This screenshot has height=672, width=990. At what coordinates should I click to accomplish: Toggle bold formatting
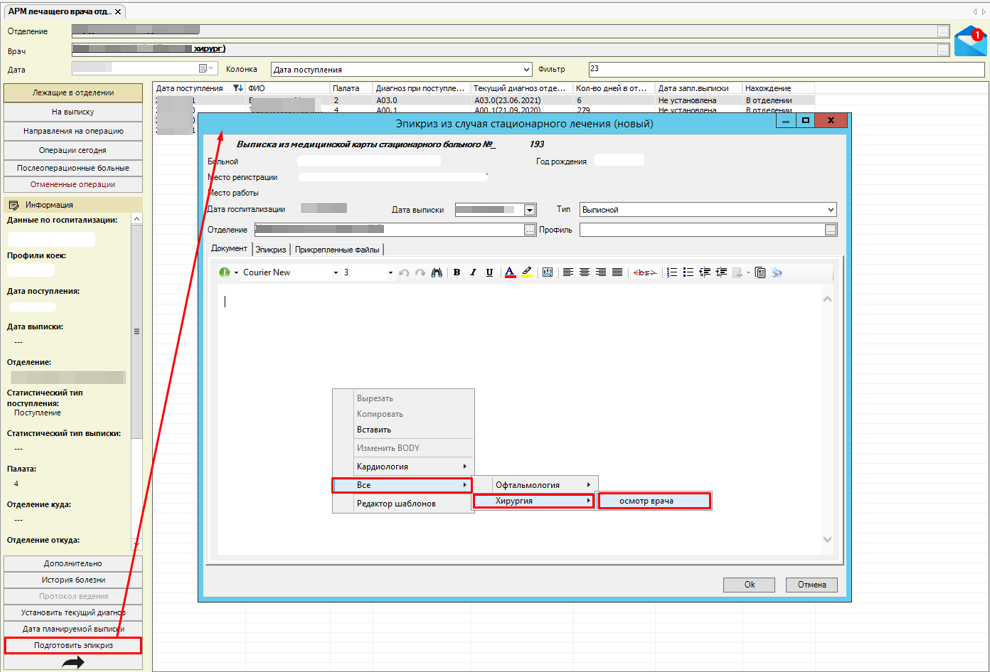pos(456,273)
